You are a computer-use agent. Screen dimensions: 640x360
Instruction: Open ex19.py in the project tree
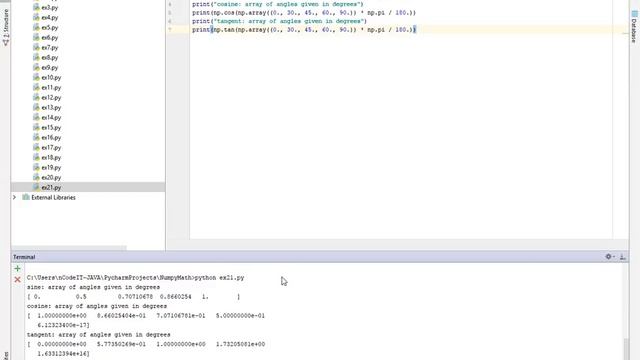pyautogui.click(x=51, y=168)
